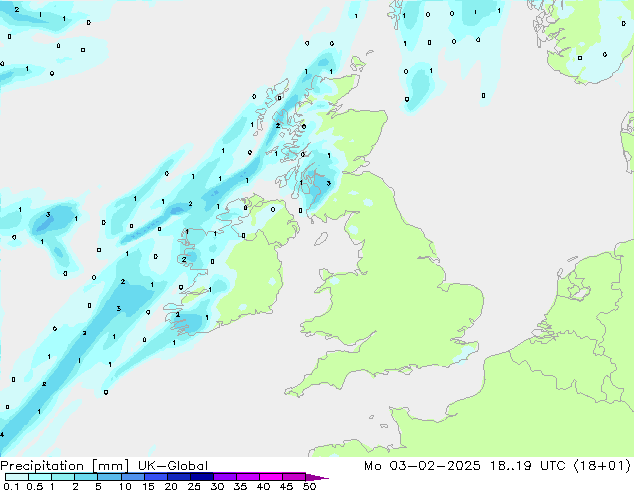Click the 25–30 mm dark navy legend box

(x=202, y=477)
